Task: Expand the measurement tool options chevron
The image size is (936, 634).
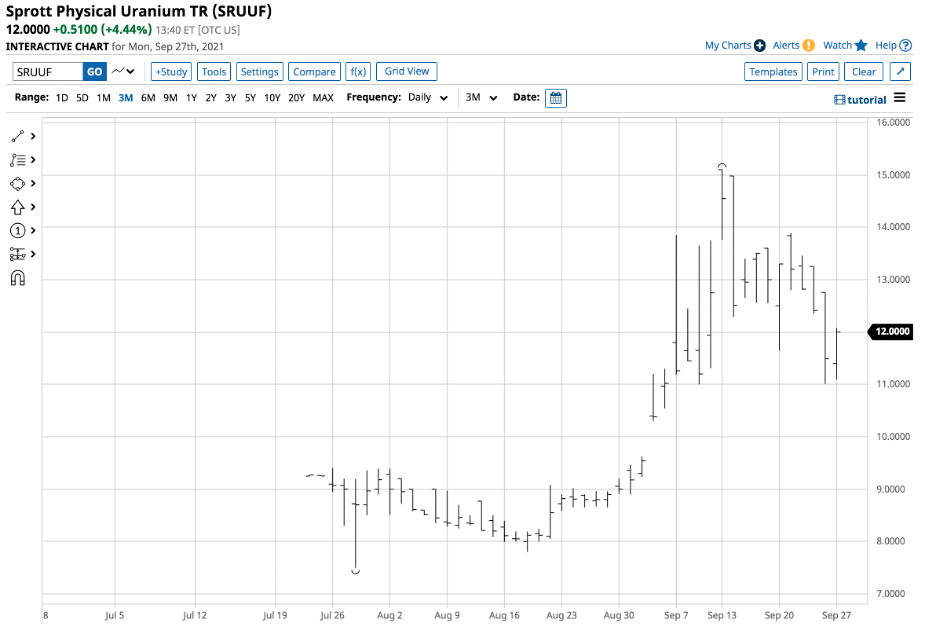Action: click(x=33, y=254)
